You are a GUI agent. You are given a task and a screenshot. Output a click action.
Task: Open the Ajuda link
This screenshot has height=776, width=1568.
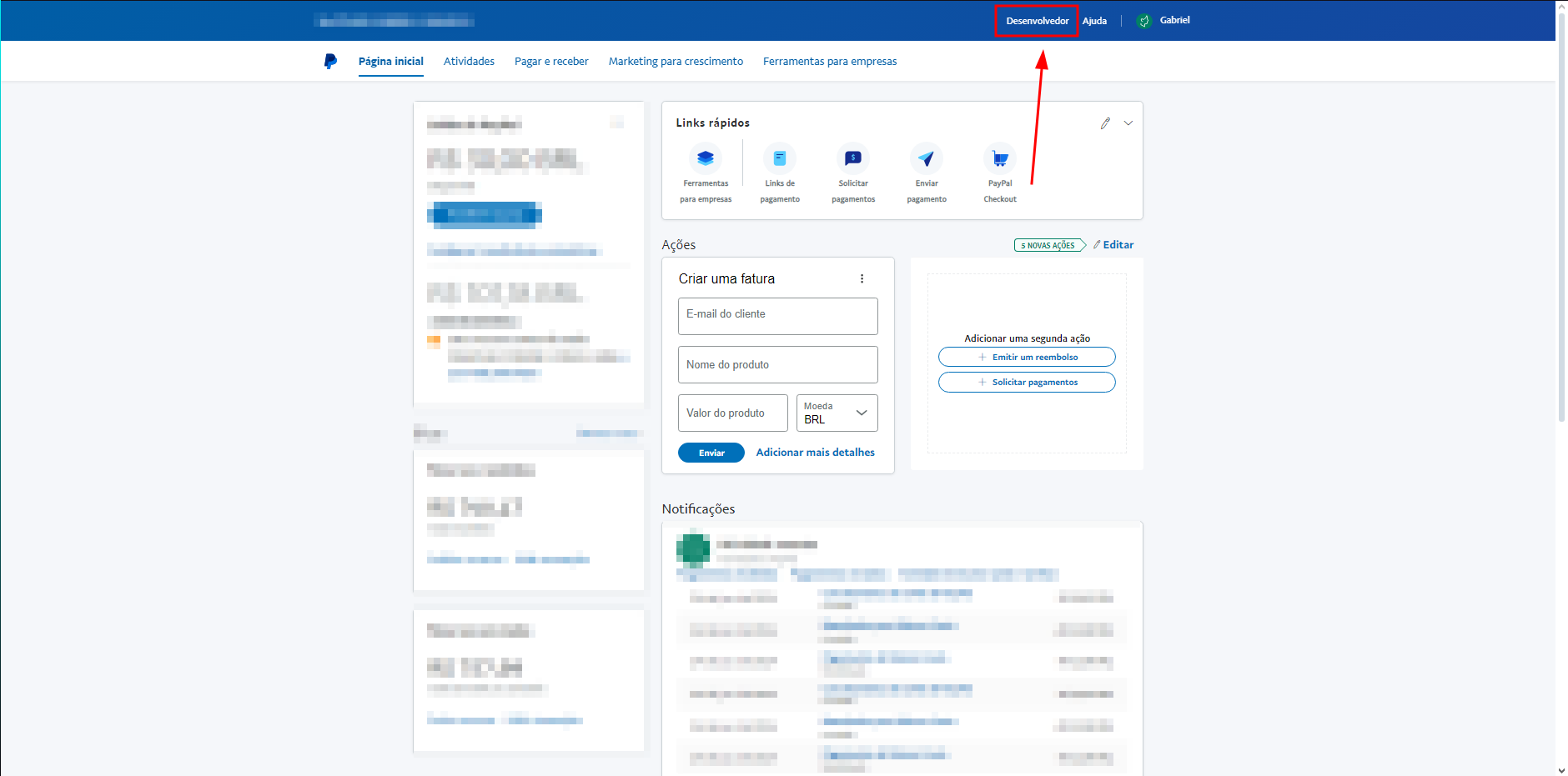point(1094,21)
